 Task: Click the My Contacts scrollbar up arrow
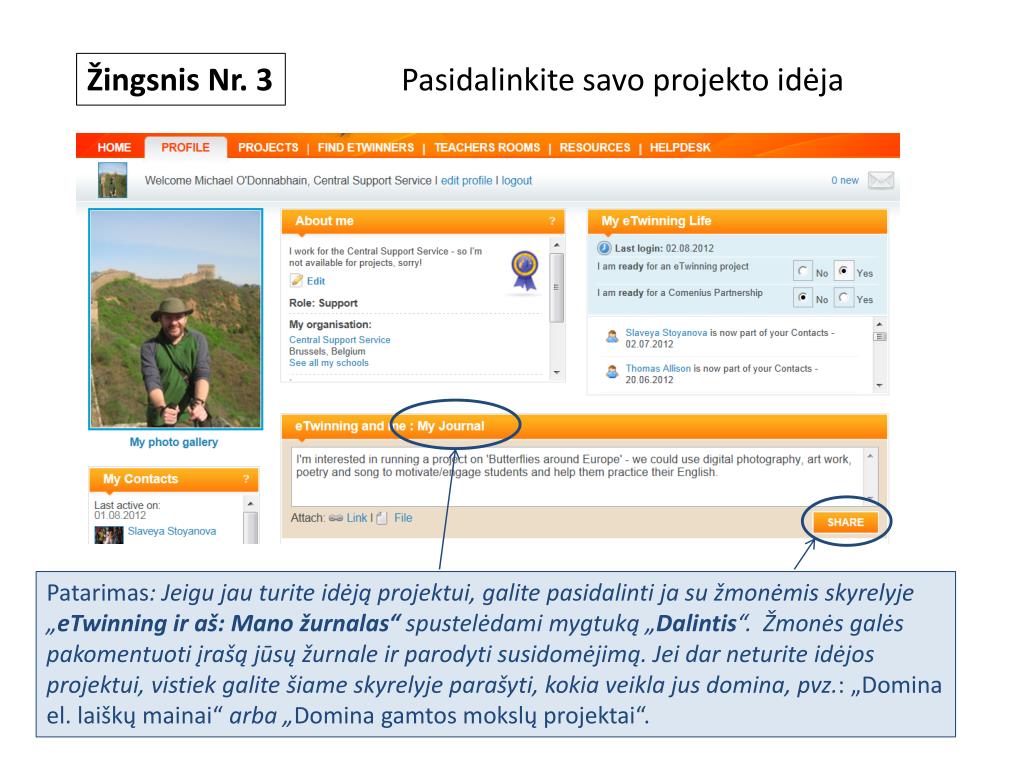(x=249, y=504)
